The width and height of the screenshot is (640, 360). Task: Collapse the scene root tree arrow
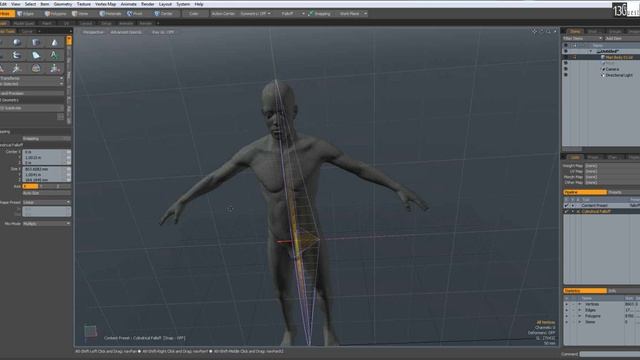(x=590, y=51)
